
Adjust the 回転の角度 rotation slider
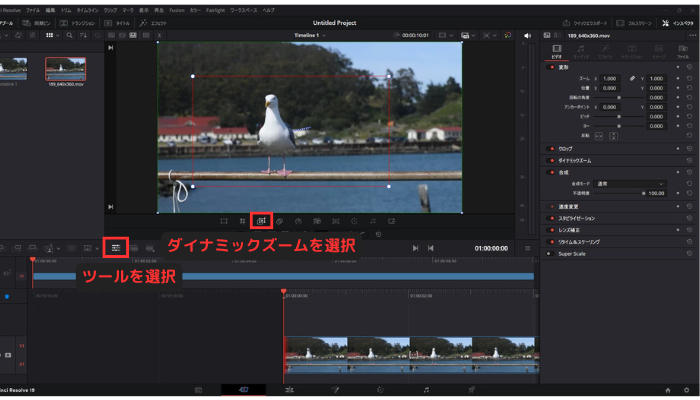(618, 97)
